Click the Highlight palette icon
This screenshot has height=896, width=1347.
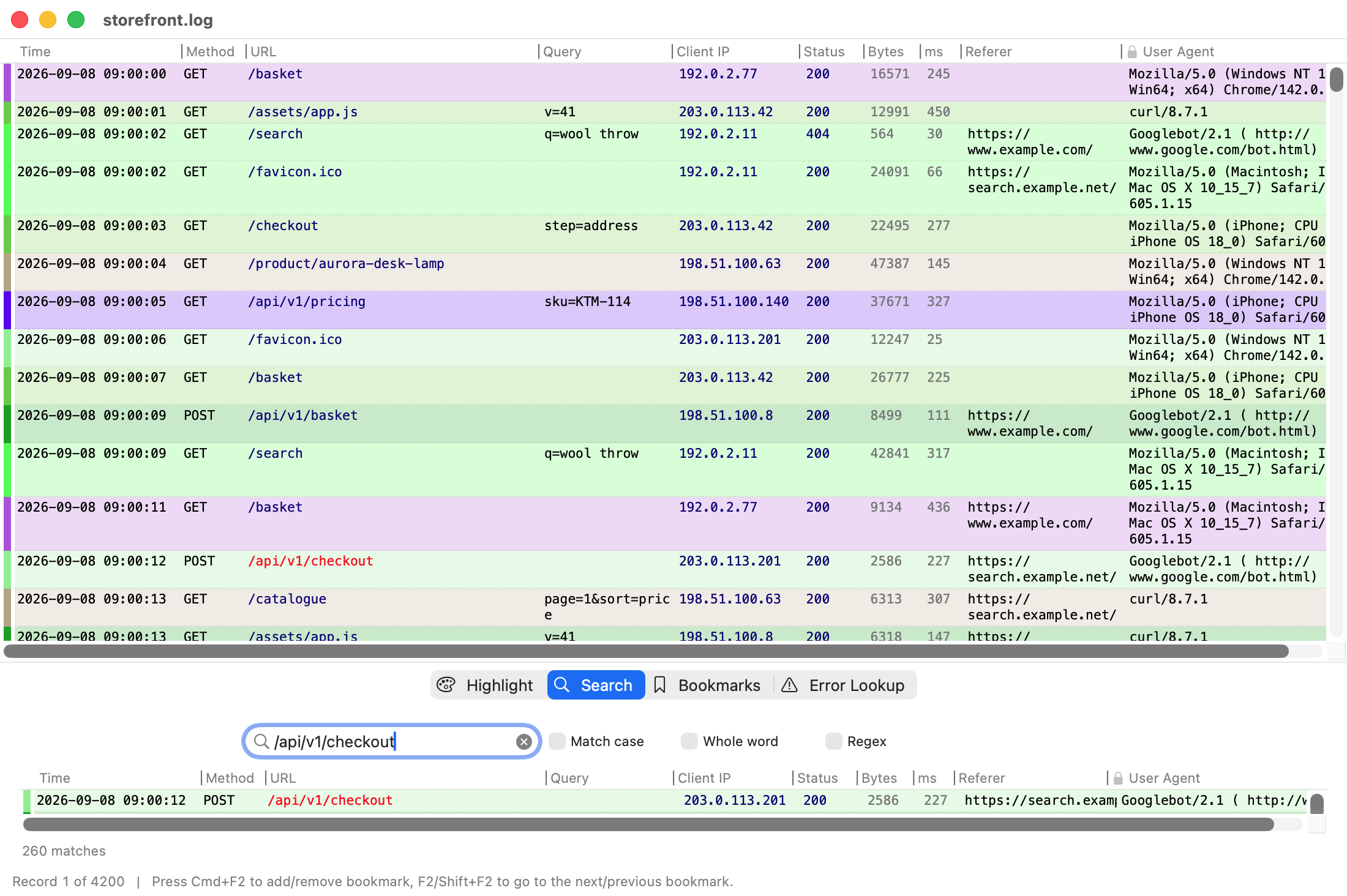click(446, 685)
